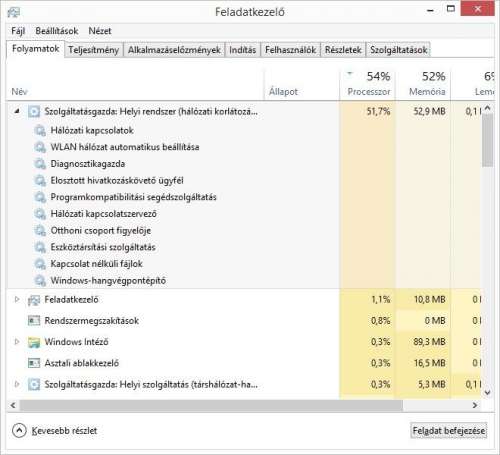Click the Feladatkezelő process icon

(34, 300)
